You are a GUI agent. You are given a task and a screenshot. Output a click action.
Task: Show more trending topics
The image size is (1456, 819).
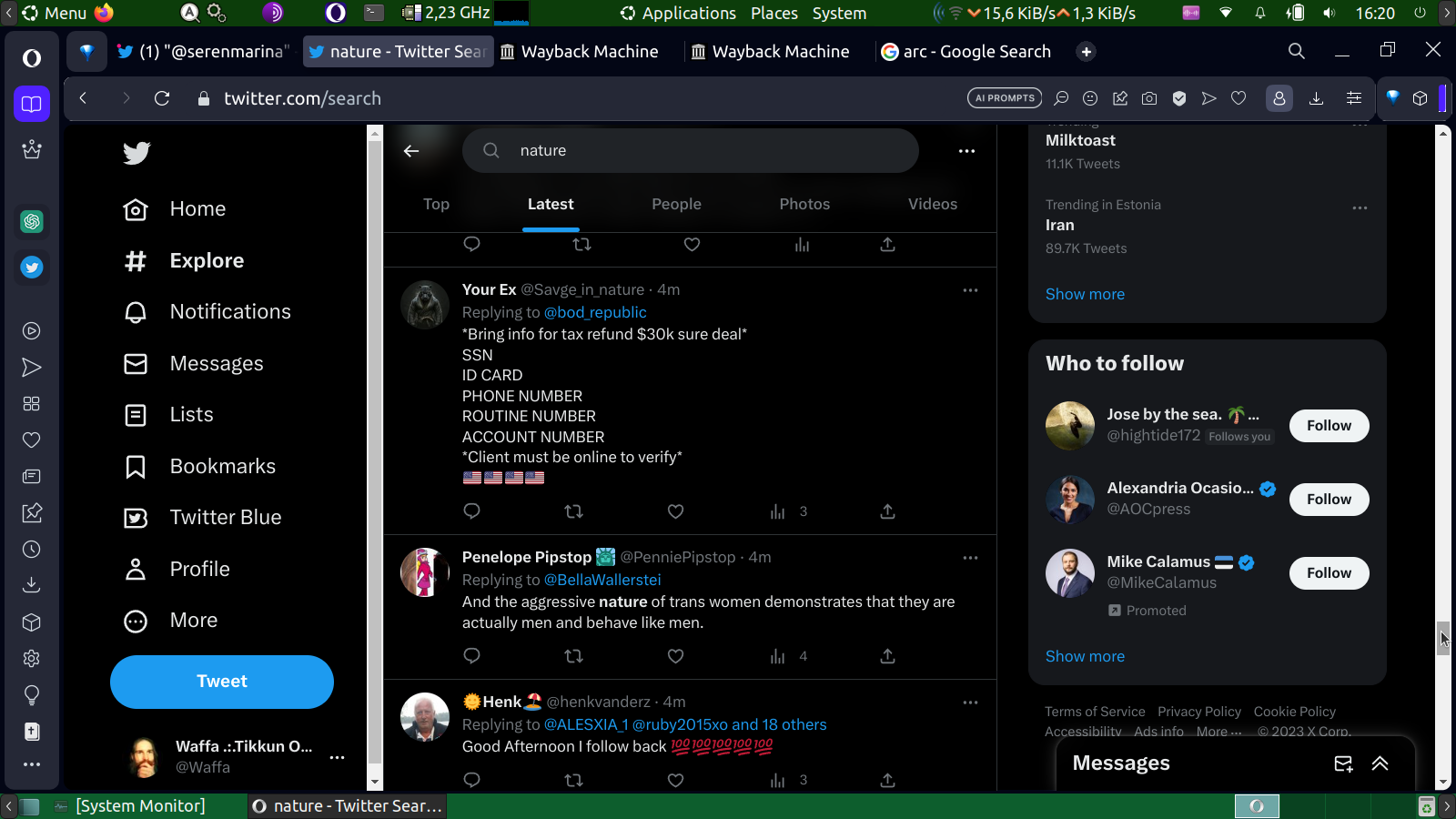(1085, 295)
